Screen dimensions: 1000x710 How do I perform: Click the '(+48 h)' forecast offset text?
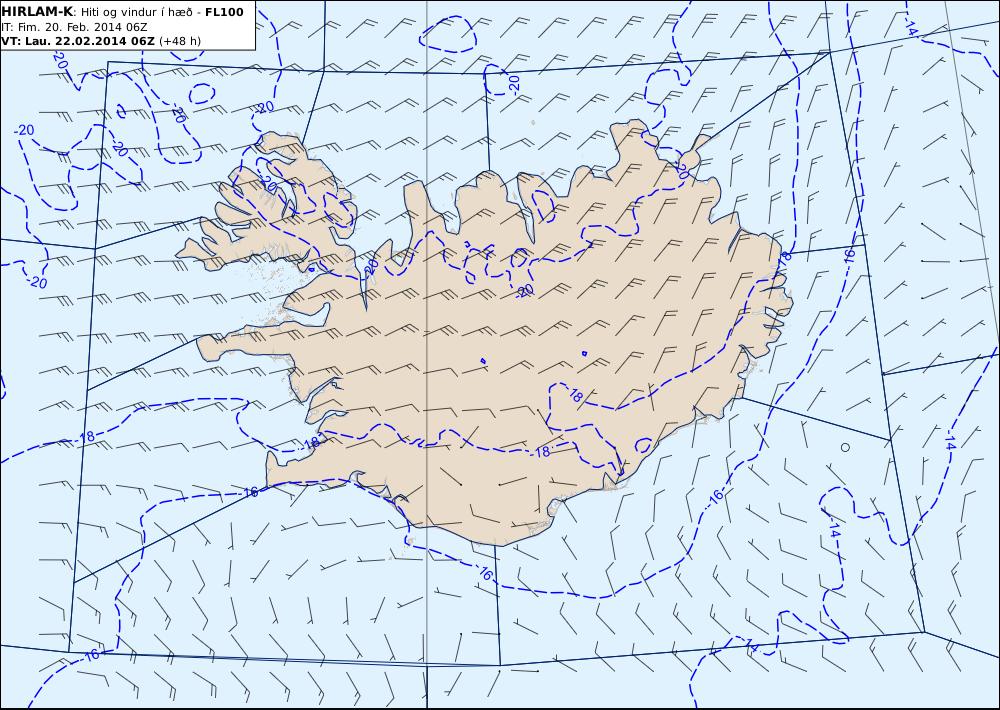point(180,41)
